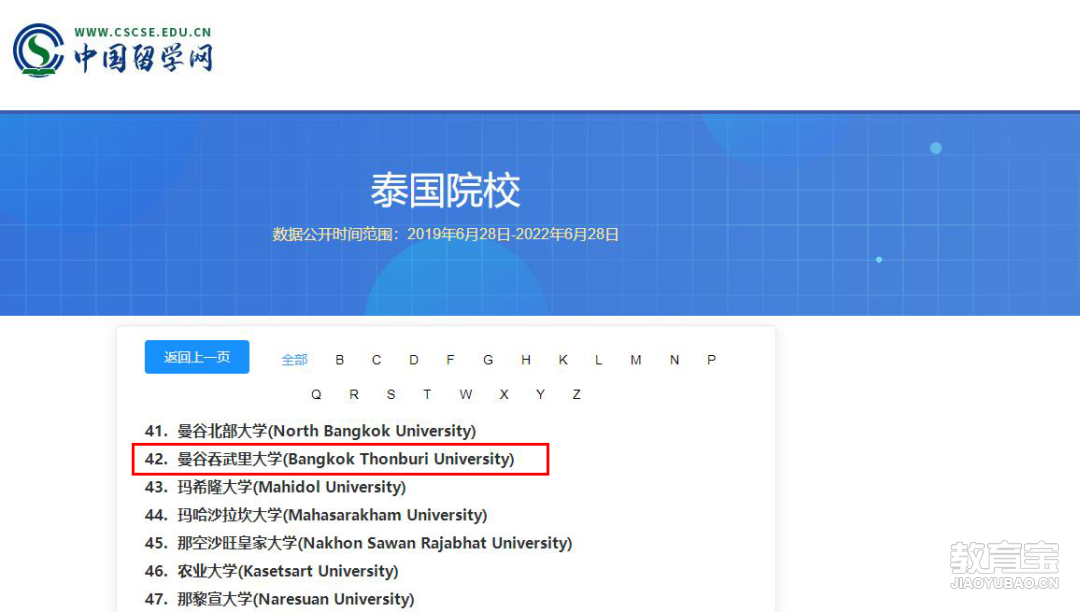Filter universities by letter M
1080x612 pixels.
(636, 359)
